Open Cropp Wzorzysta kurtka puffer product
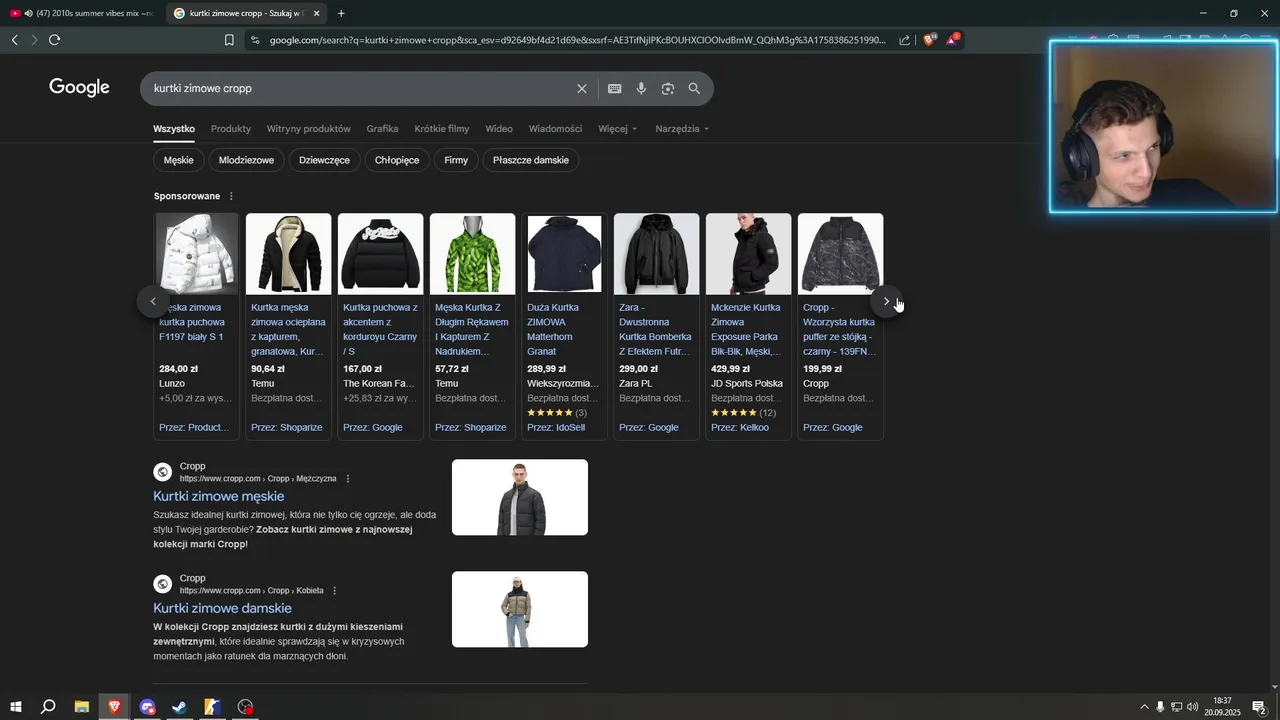 click(x=839, y=329)
